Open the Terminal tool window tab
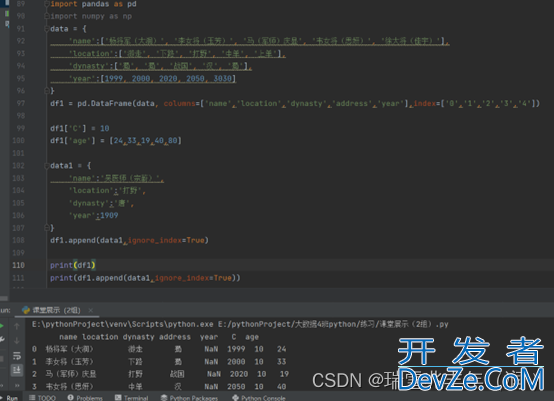 point(131,398)
